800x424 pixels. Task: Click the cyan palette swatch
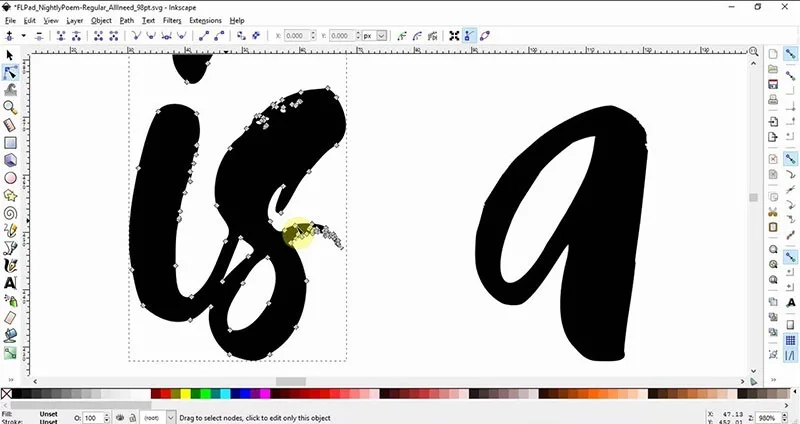(225, 393)
